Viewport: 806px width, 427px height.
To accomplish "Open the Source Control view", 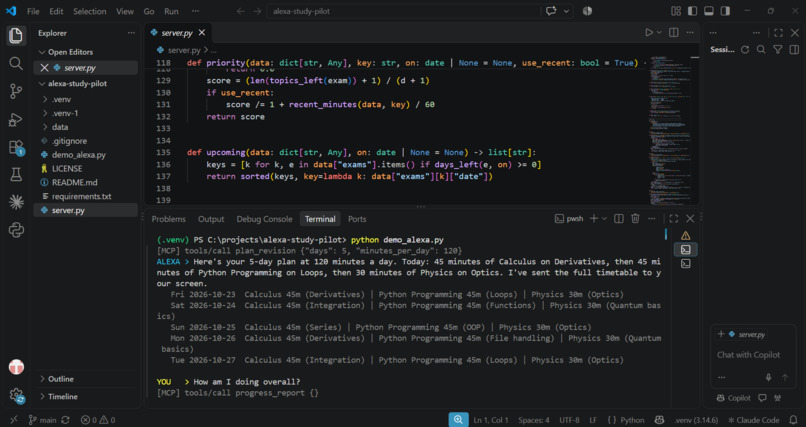I will coord(16,91).
